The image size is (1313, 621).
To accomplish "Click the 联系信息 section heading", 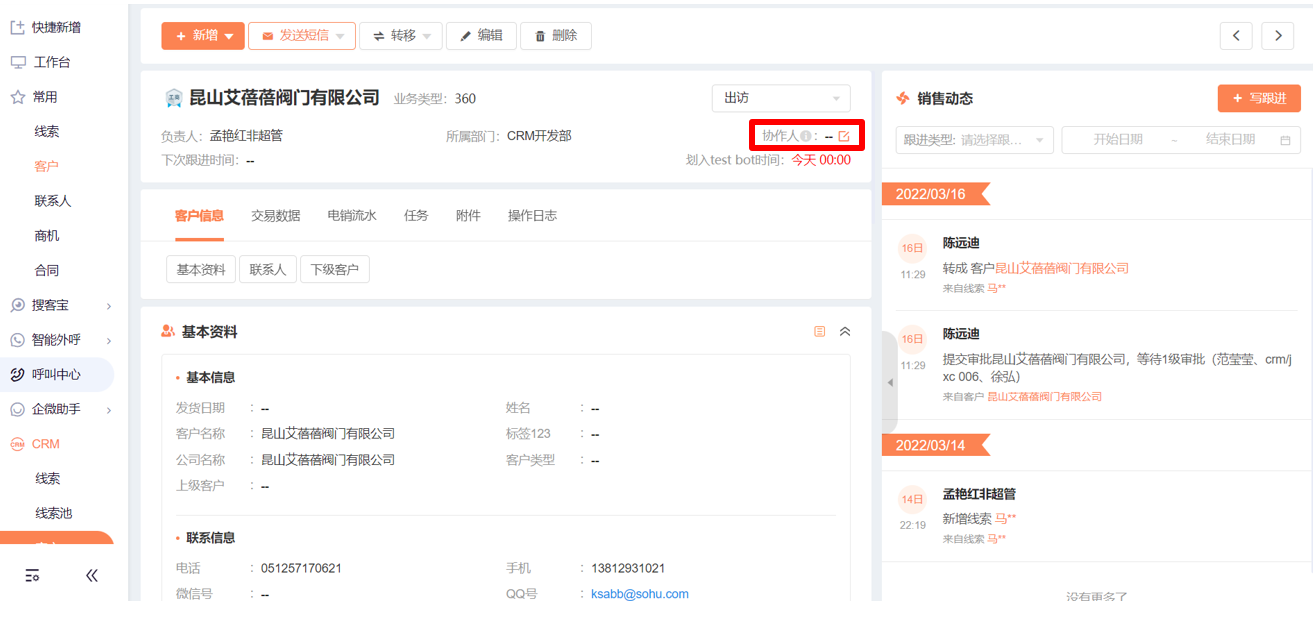I will 210,537.
